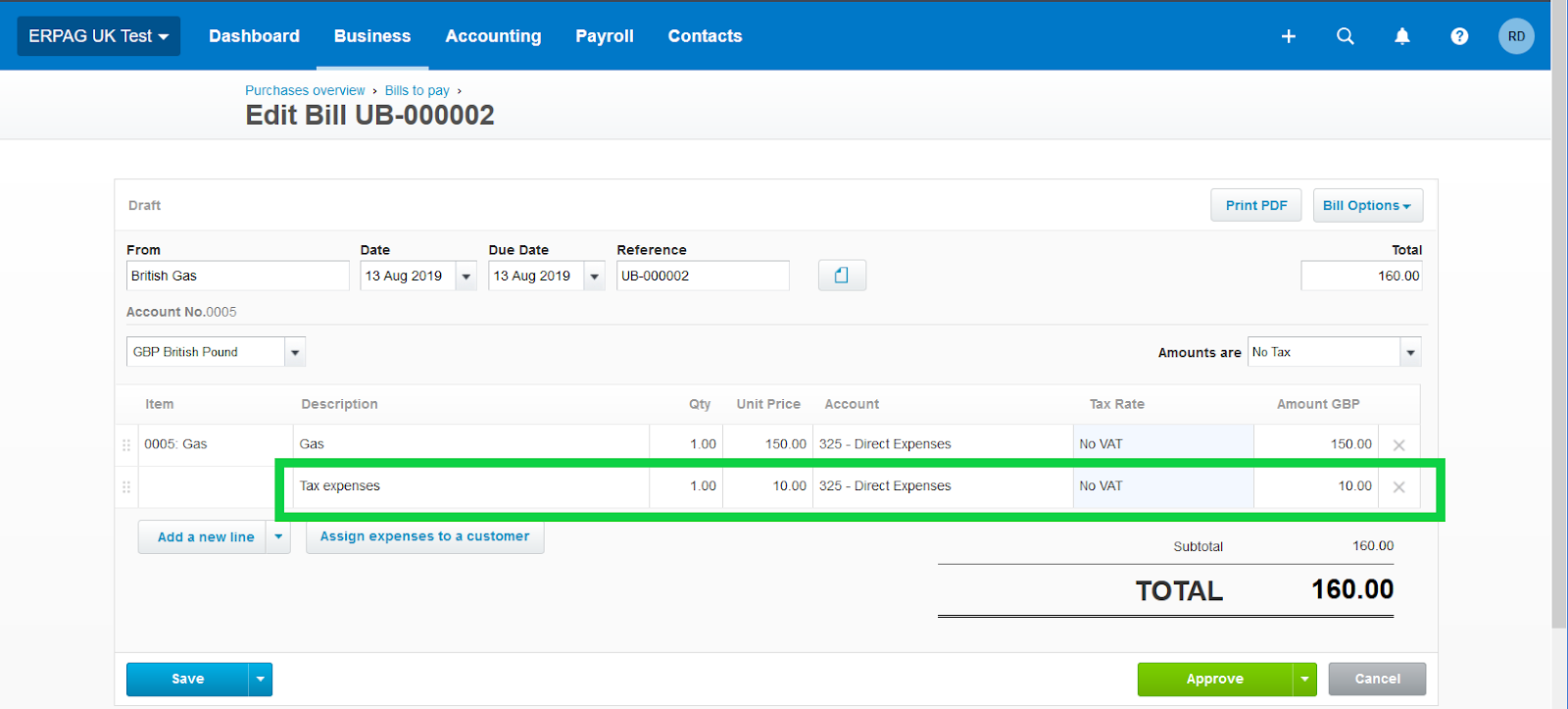Image resolution: width=1568 pixels, height=709 pixels.
Task: Click the From field containing British Gas
Action: click(237, 276)
